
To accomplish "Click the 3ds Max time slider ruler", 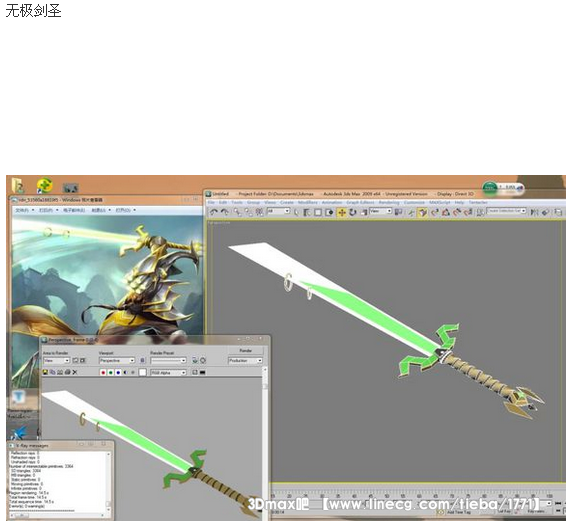I will coord(412,495).
